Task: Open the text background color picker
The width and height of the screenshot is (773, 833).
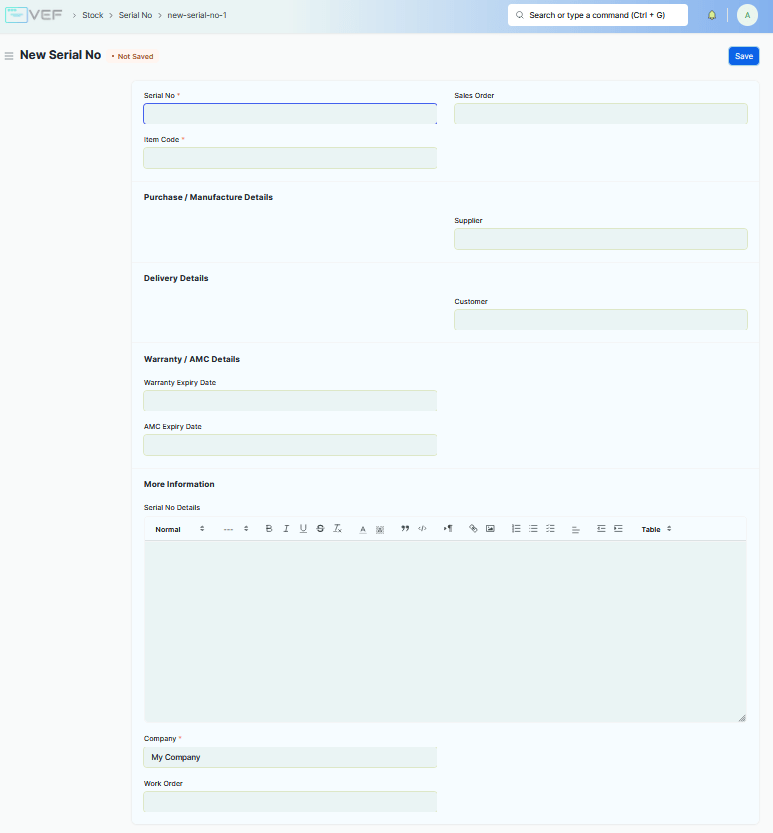Action: (380, 529)
